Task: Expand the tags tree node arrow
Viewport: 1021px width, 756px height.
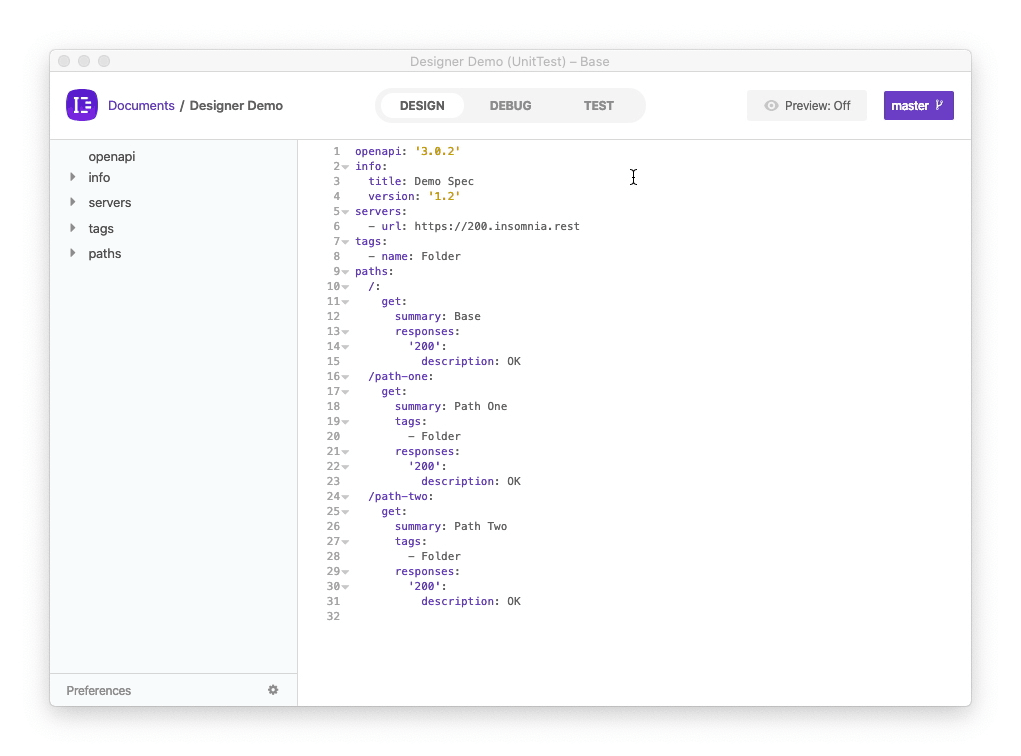Action: [x=73, y=228]
